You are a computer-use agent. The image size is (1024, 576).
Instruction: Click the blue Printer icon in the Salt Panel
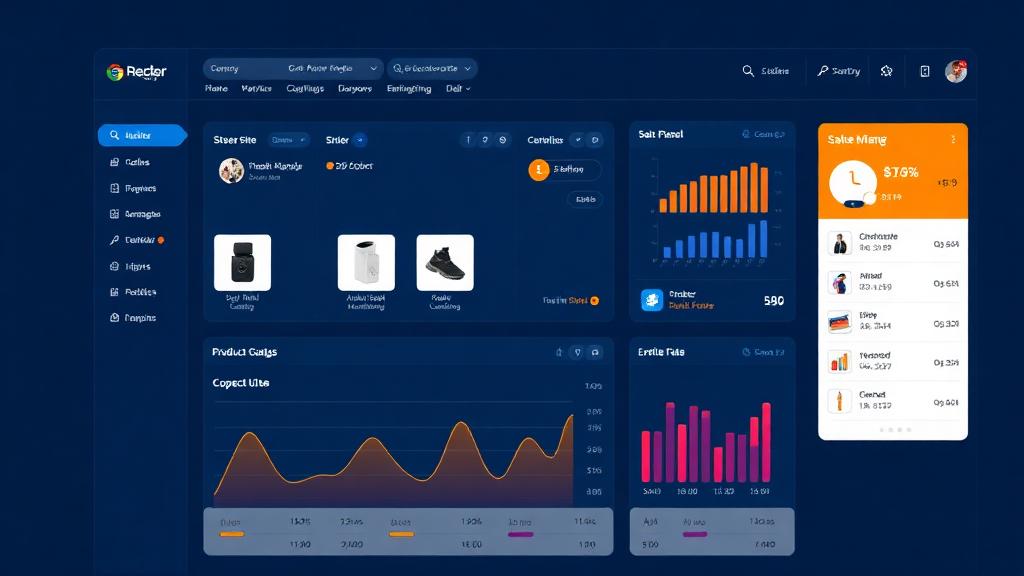tap(652, 300)
